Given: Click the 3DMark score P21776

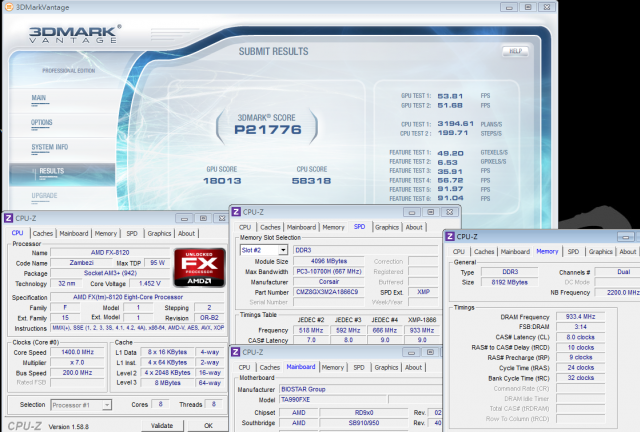Looking at the screenshot, I should pyautogui.click(x=267, y=129).
